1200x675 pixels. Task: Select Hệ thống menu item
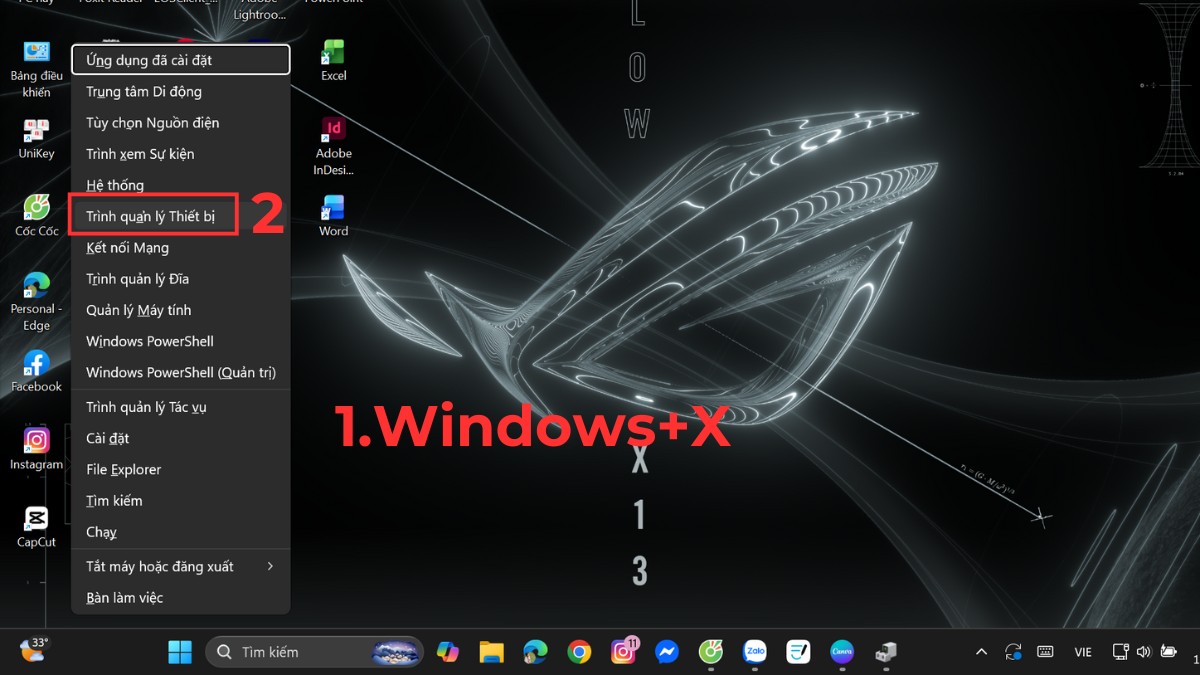tap(181, 185)
